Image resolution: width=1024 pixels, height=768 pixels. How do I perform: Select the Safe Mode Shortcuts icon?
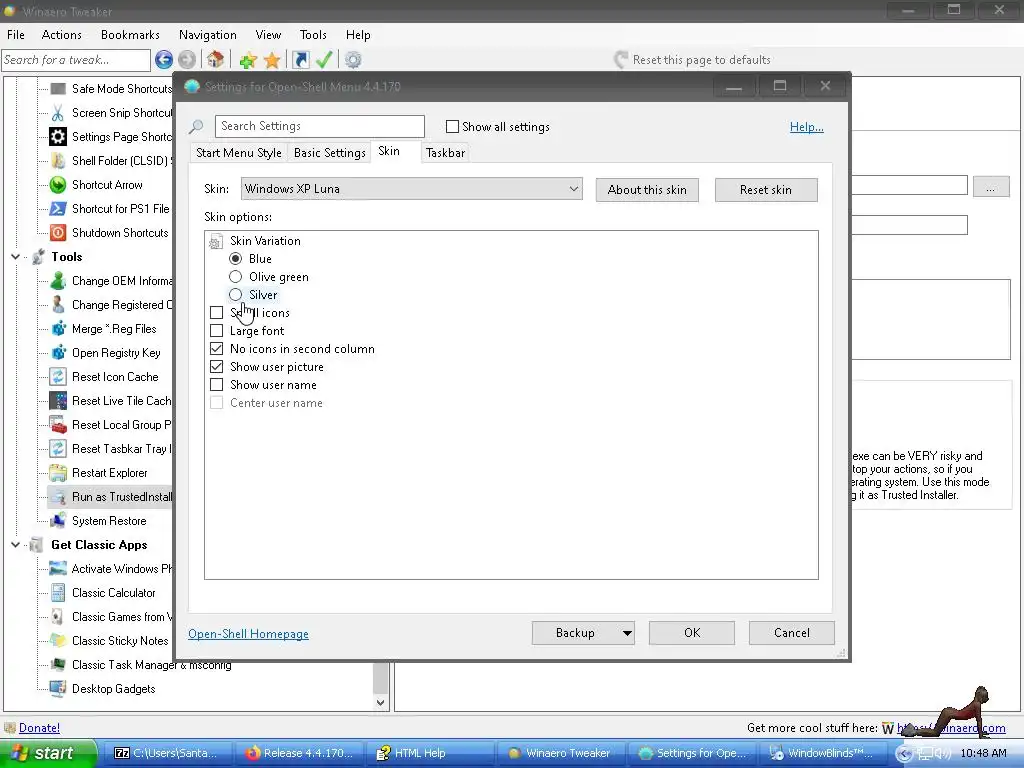pyautogui.click(x=57, y=89)
